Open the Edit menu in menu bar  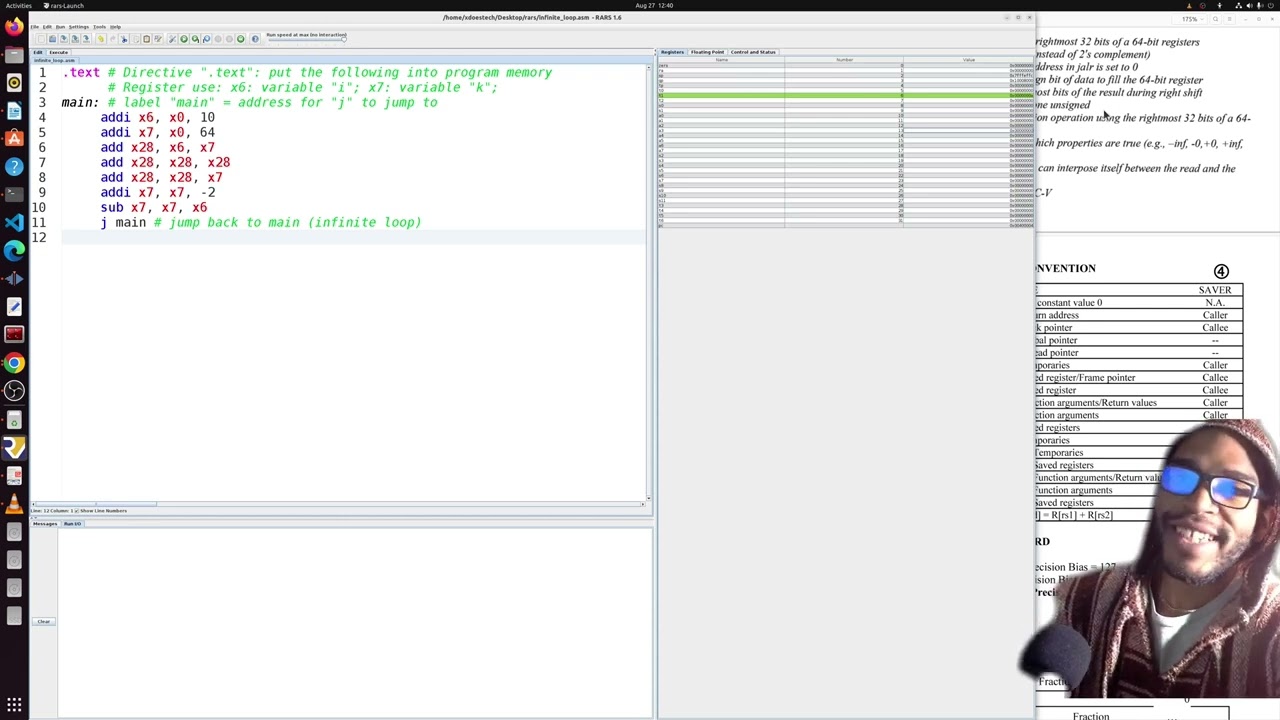[47, 27]
